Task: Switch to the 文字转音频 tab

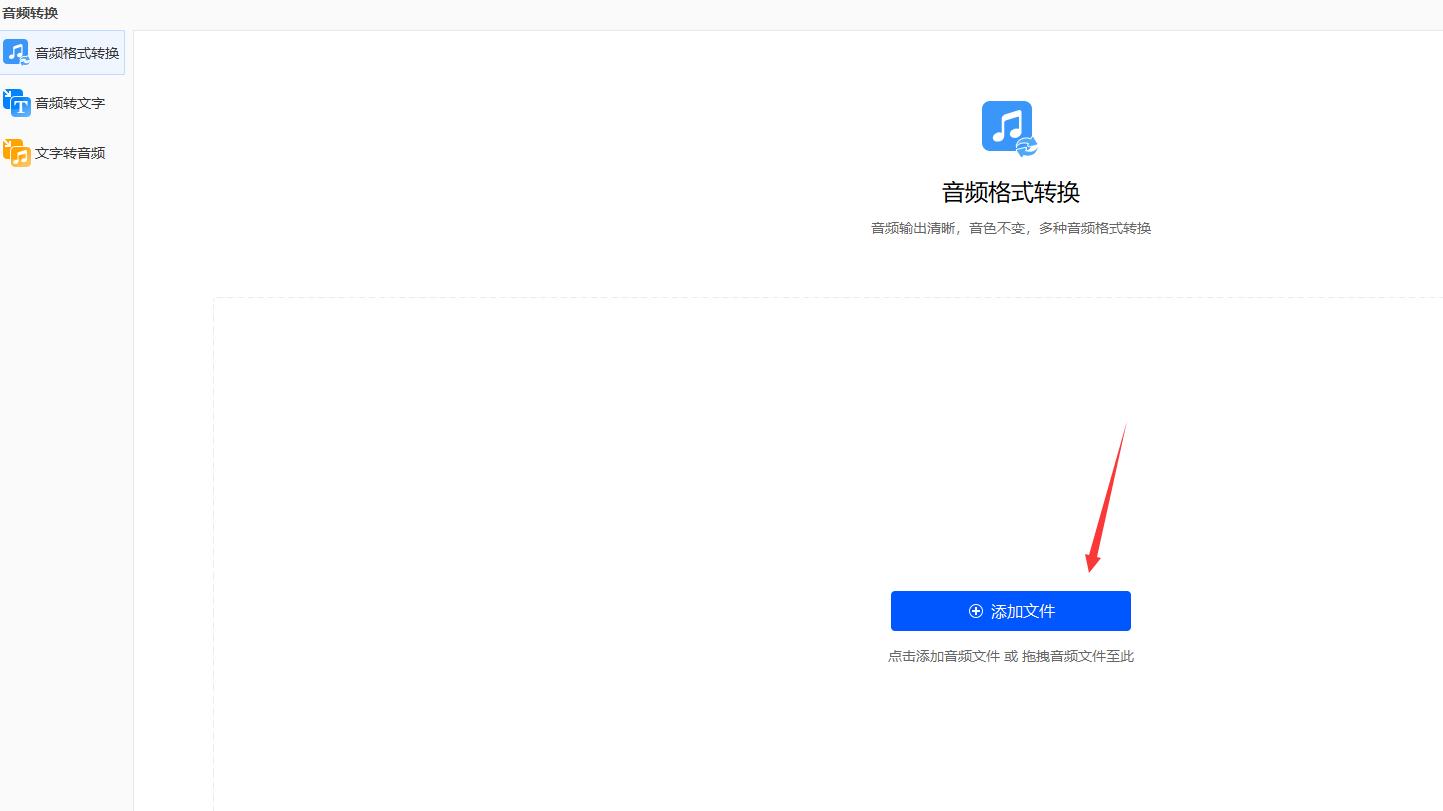Action: pos(68,152)
